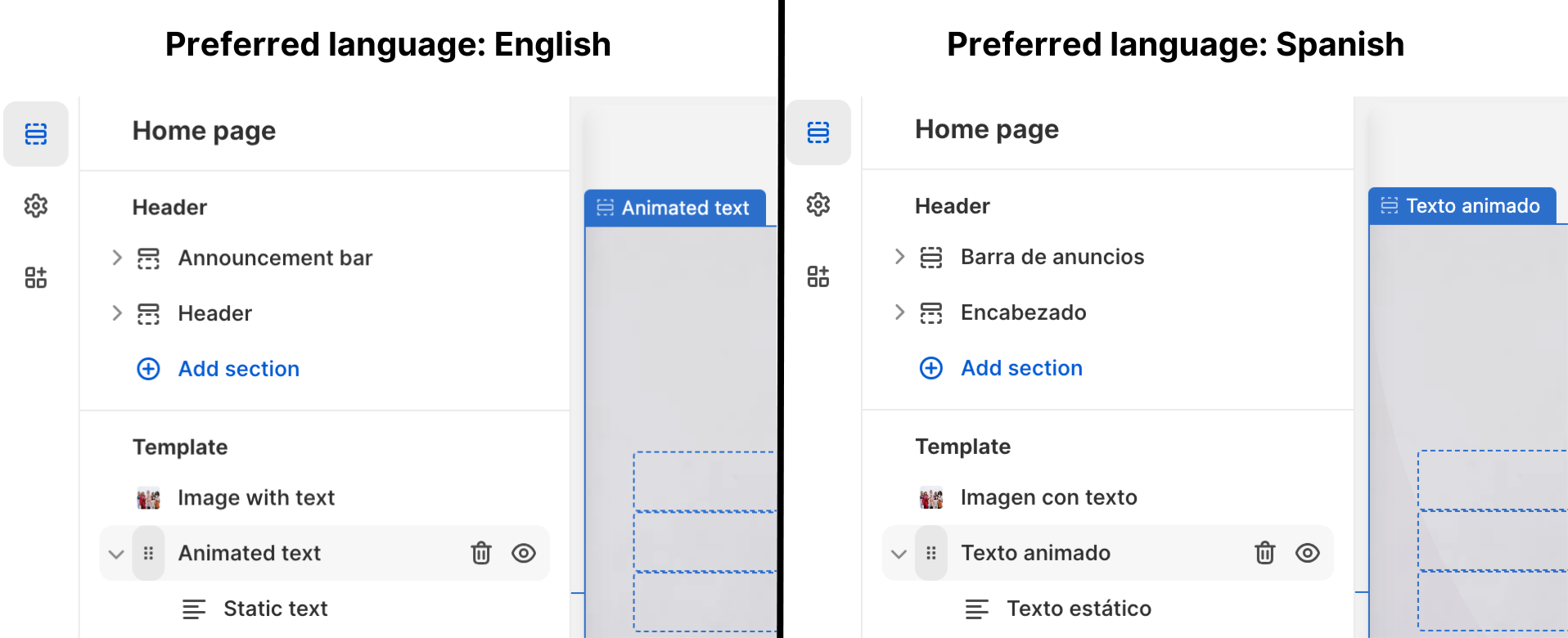Click the Barra de anuncios section icon

pyautogui.click(x=931, y=258)
